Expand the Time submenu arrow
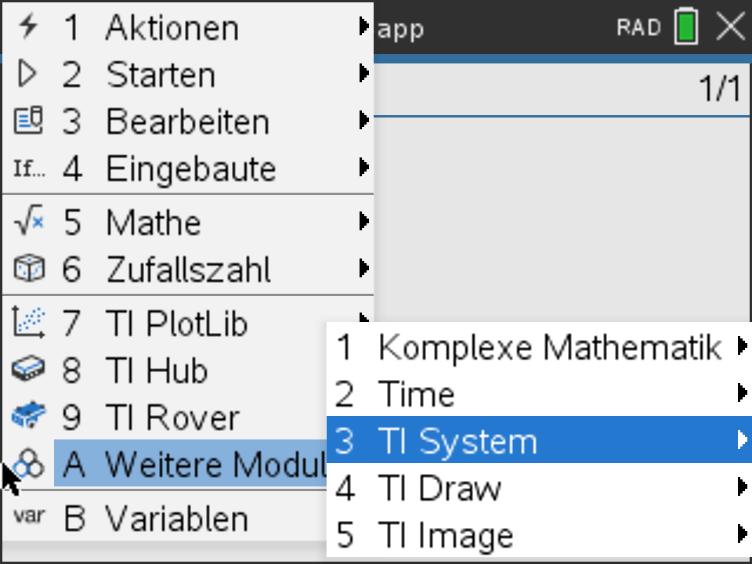752x564 pixels. pos(741,394)
